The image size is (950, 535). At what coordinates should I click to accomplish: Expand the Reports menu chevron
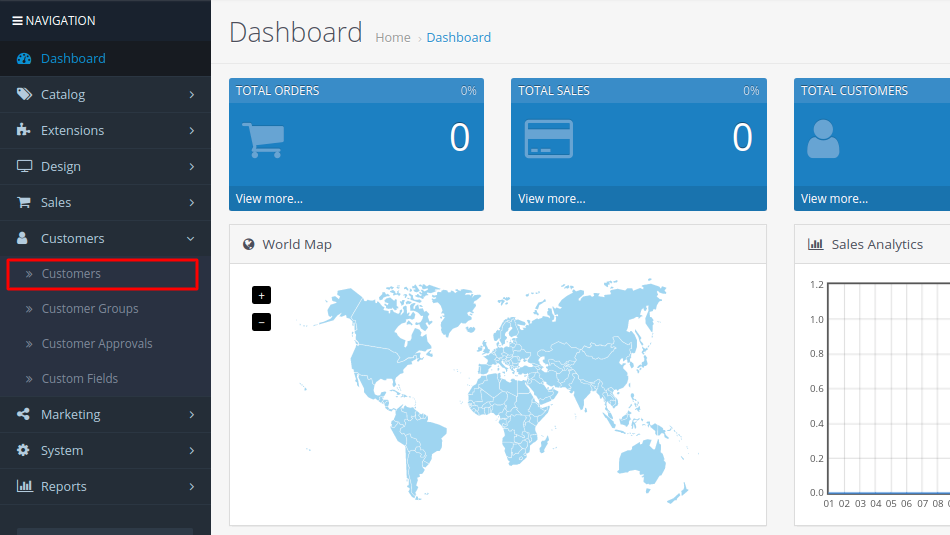tap(191, 487)
